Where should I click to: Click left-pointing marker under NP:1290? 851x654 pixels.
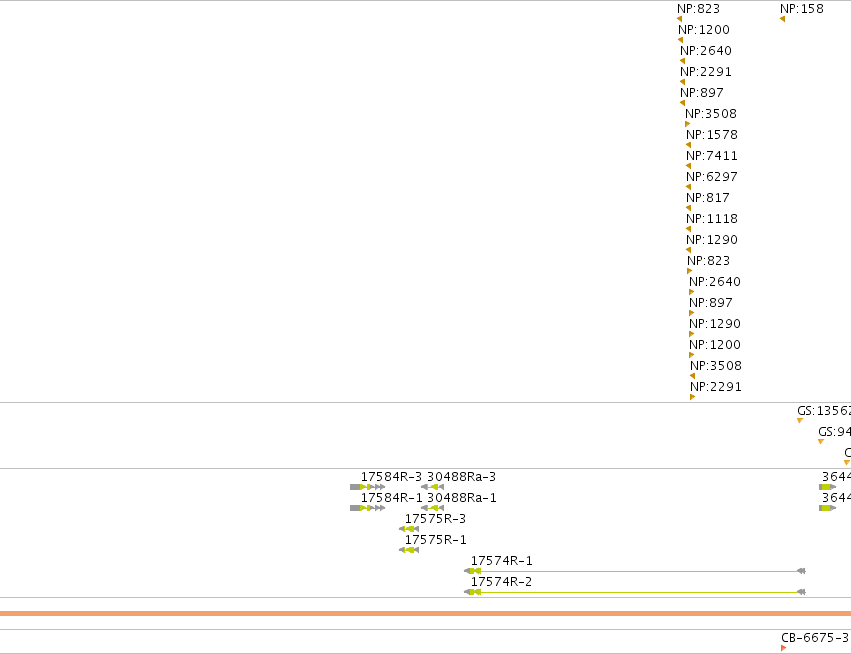click(x=689, y=250)
